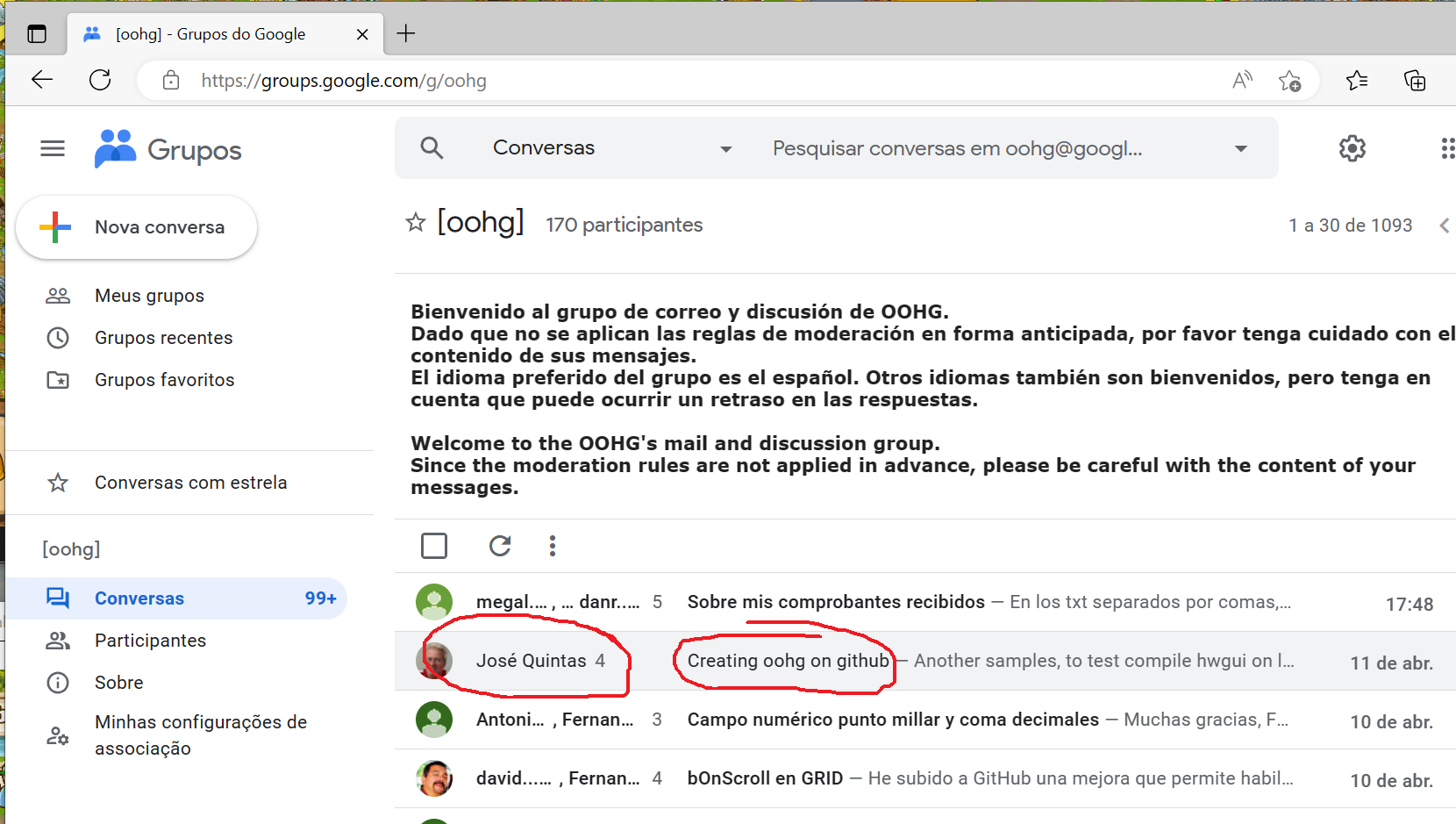This screenshot has height=824, width=1456.
Task: View site information lock icon
Action: 171,81
